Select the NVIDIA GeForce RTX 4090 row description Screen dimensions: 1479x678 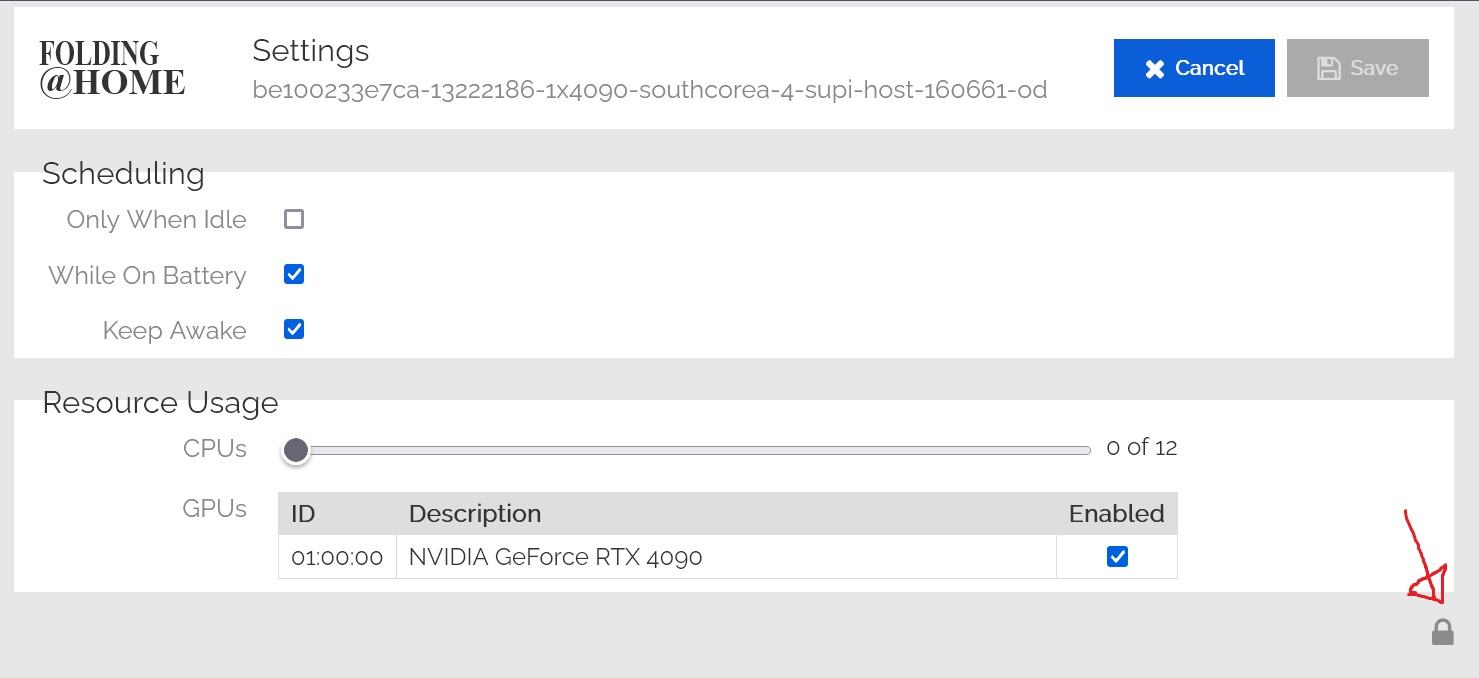pos(555,557)
